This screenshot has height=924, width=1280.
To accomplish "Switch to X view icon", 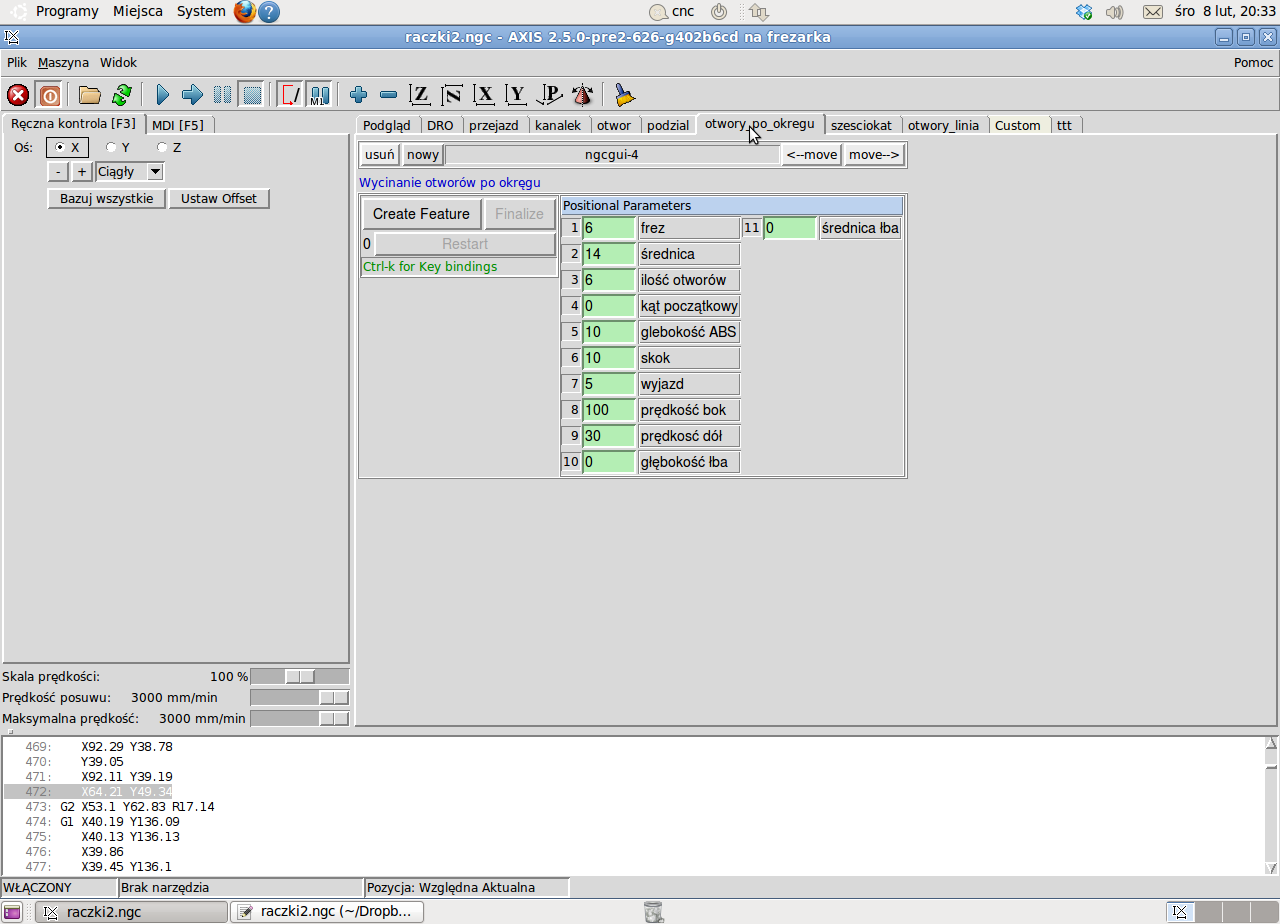I will 485,95.
